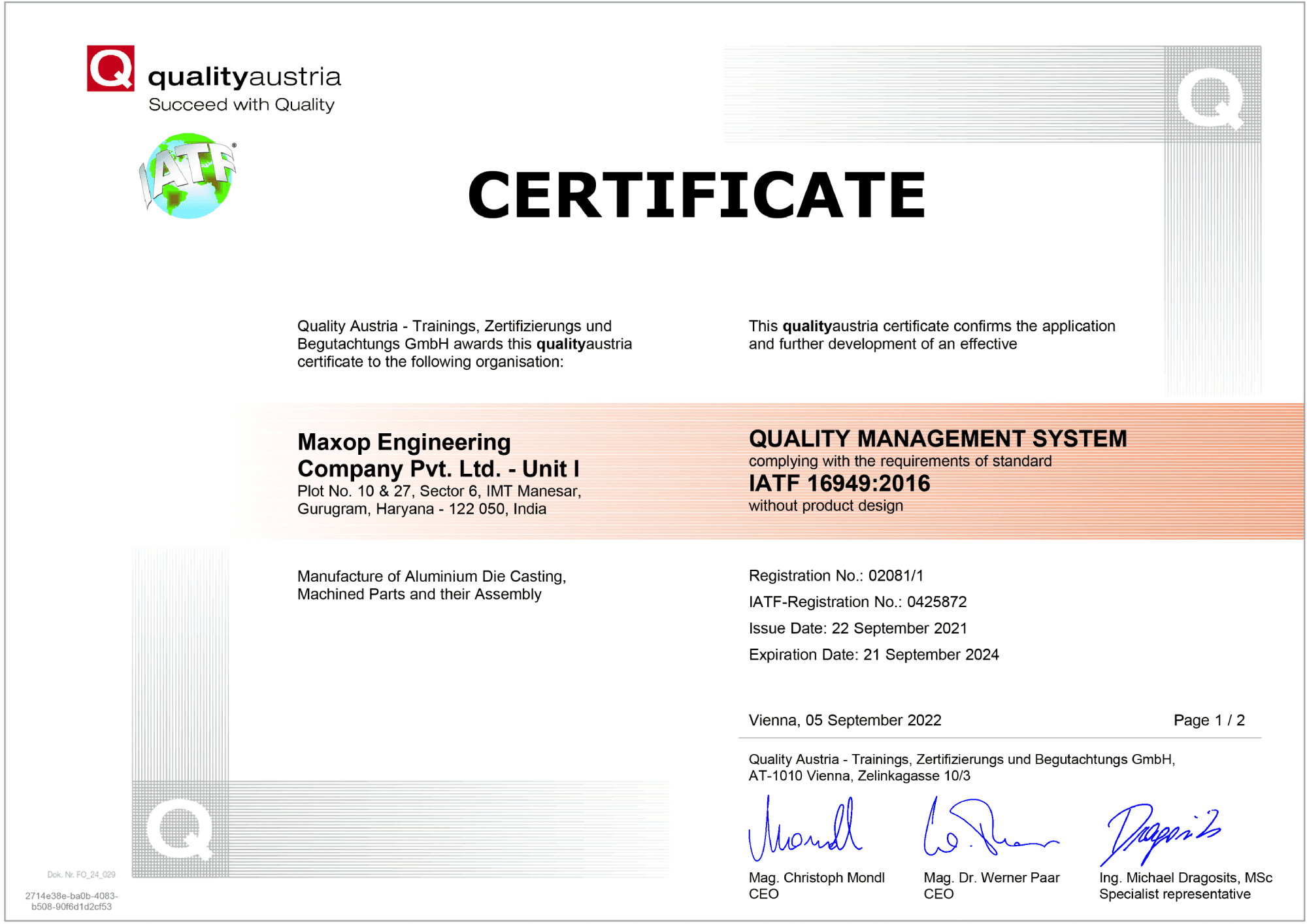
Task: Select the 'Plot No. 10 & 27, Sector 6' address line
Action: [x=439, y=491]
